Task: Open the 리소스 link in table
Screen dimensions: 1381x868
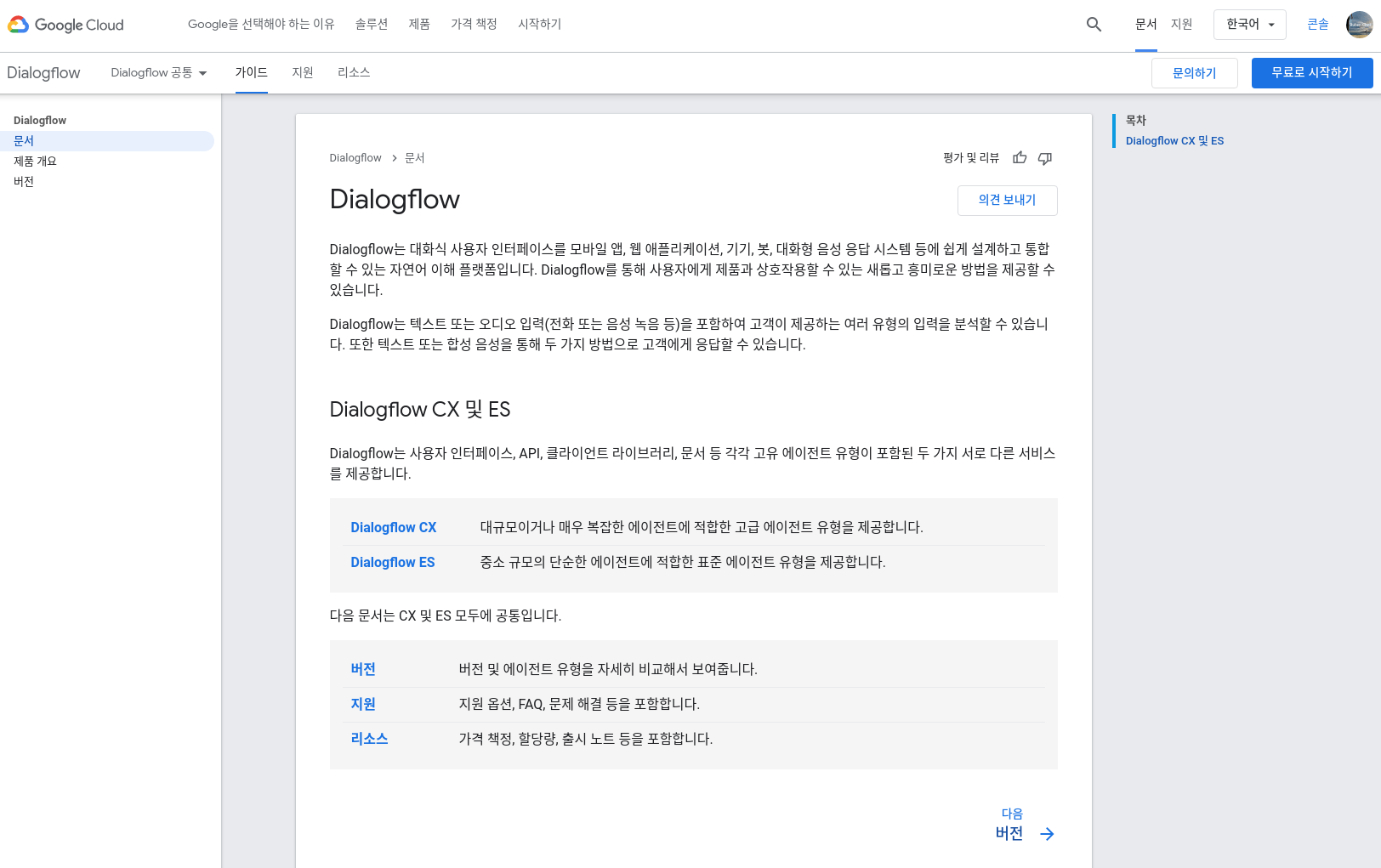Action: pyautogui.click(x=369, y=740)
